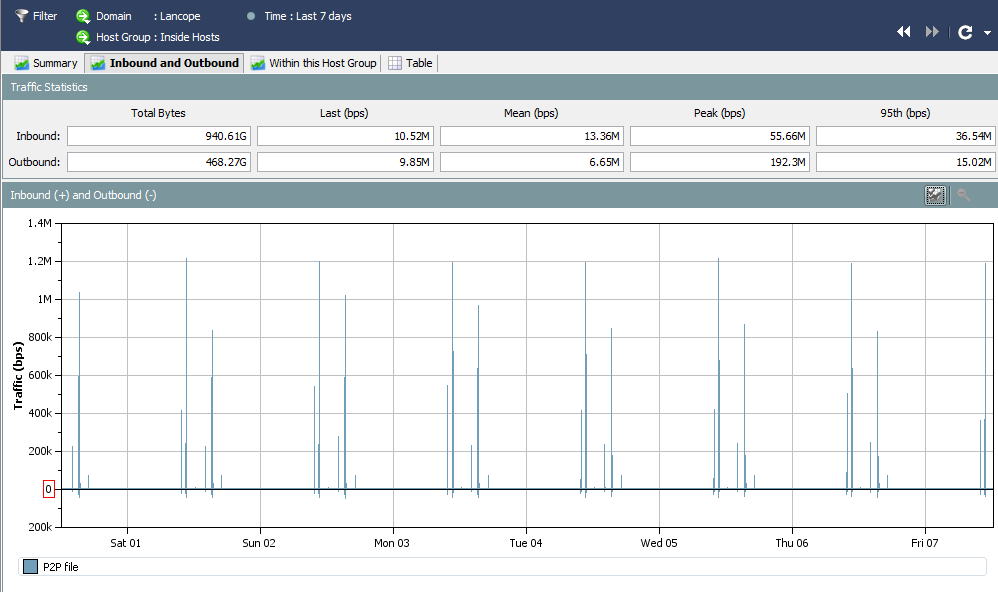998x592 pixels.
Task: Click the Inbound and Outbound tab chart icon
Action: pyautogui.click(x=98, y=63)
